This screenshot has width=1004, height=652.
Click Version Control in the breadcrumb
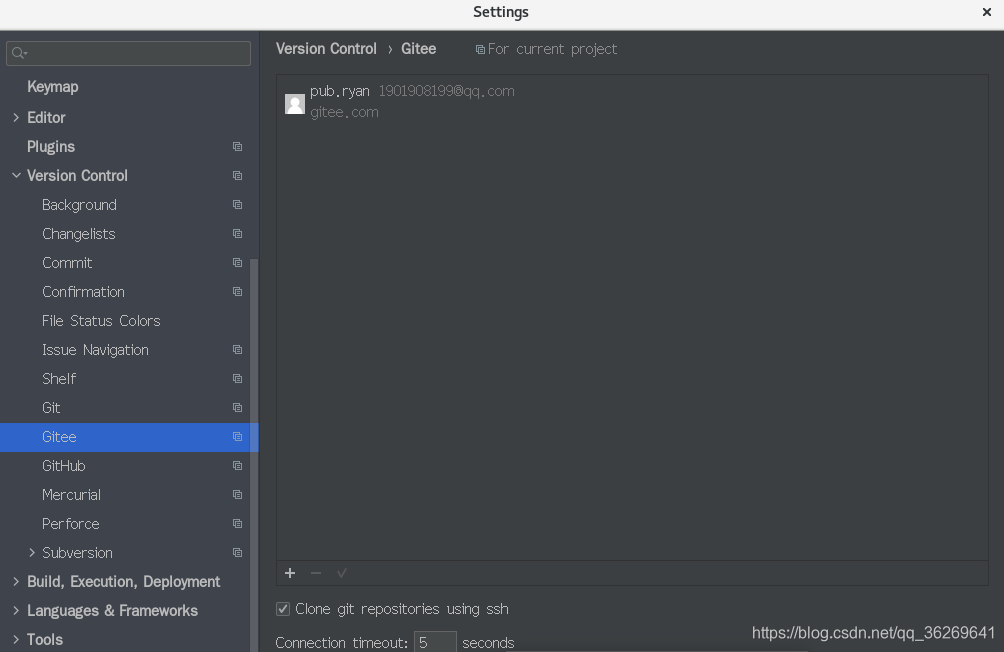(x=326, y=48)
